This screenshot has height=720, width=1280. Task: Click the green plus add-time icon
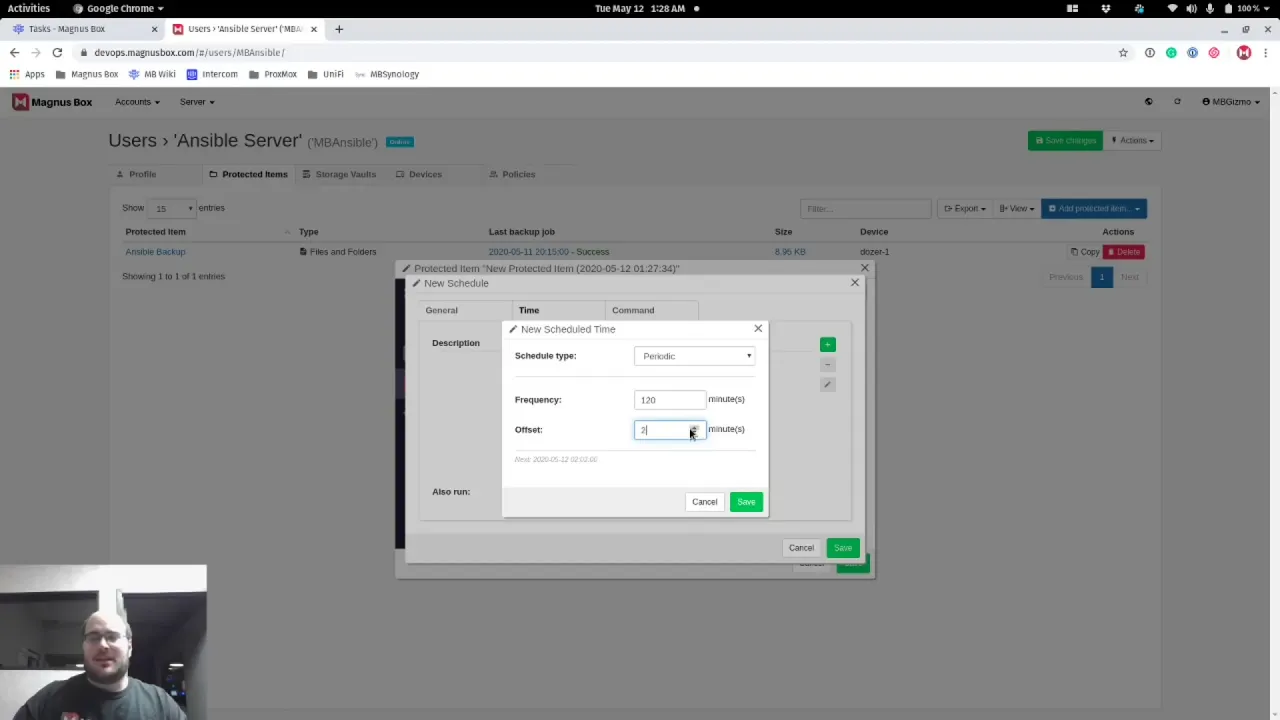click(x=827, y=344)
